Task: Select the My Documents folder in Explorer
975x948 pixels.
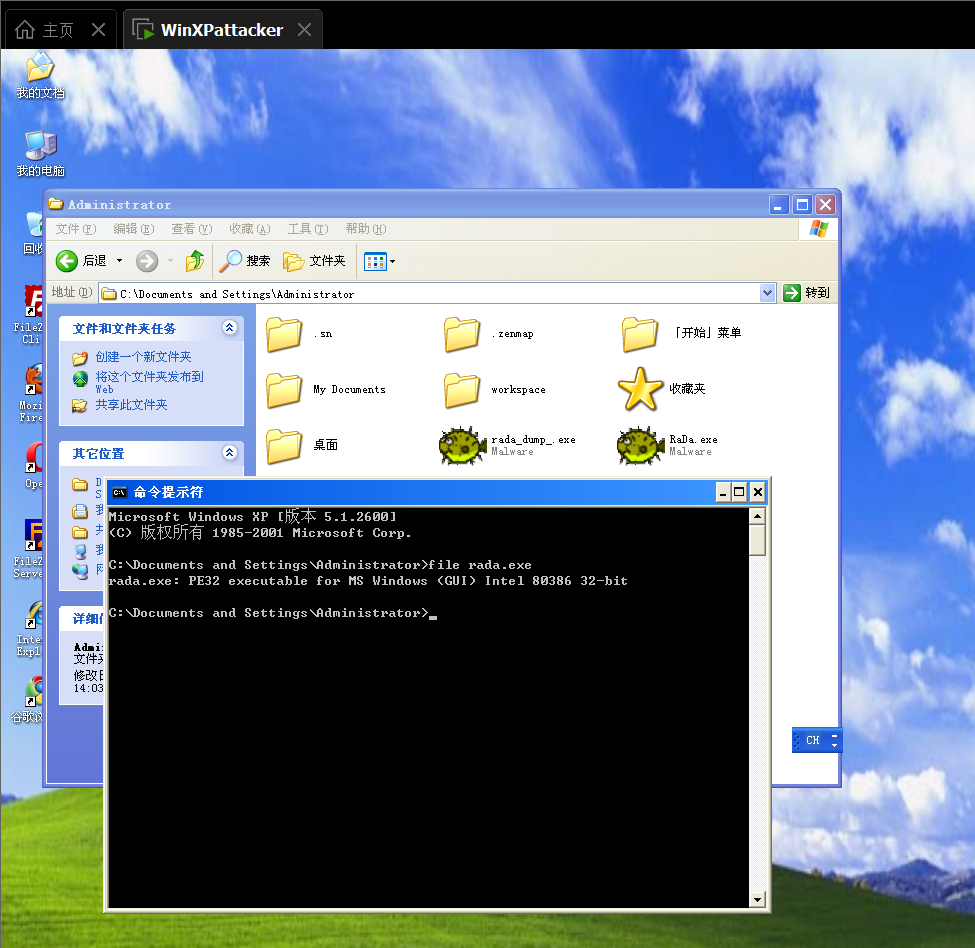Action: (x=326, y=390)
